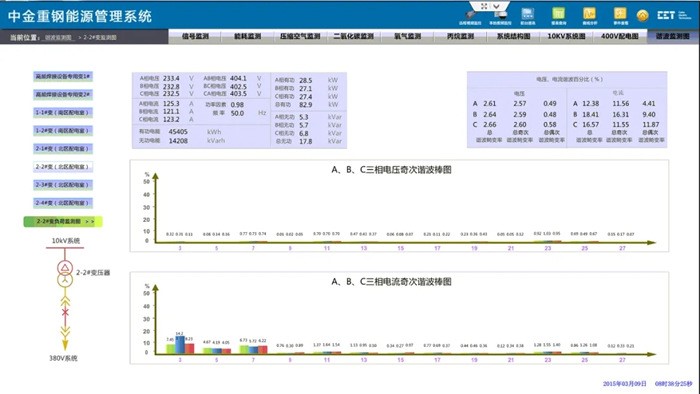Open the 10KV系统图 tab

pos(567,36)
